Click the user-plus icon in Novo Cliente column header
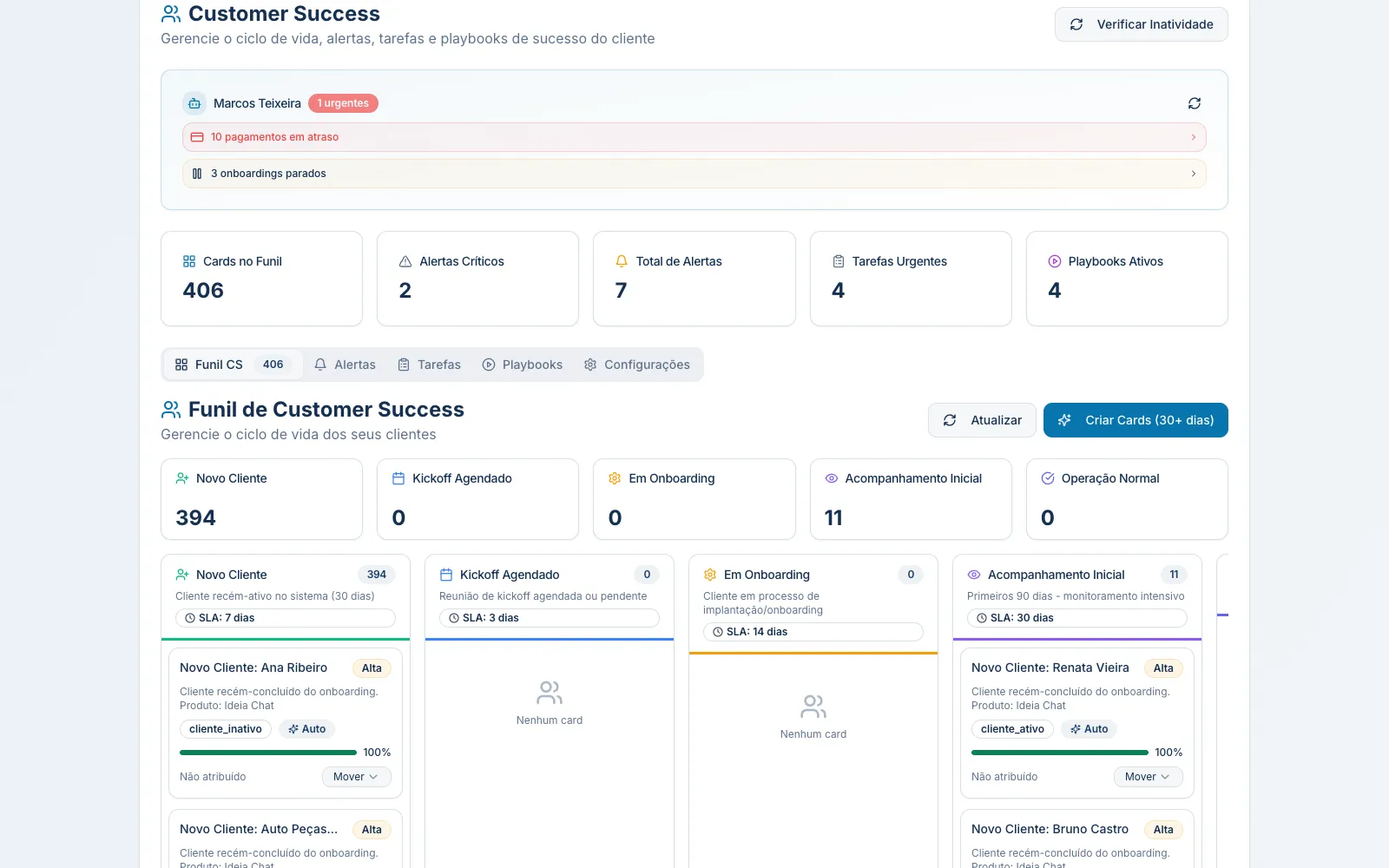 182,575
